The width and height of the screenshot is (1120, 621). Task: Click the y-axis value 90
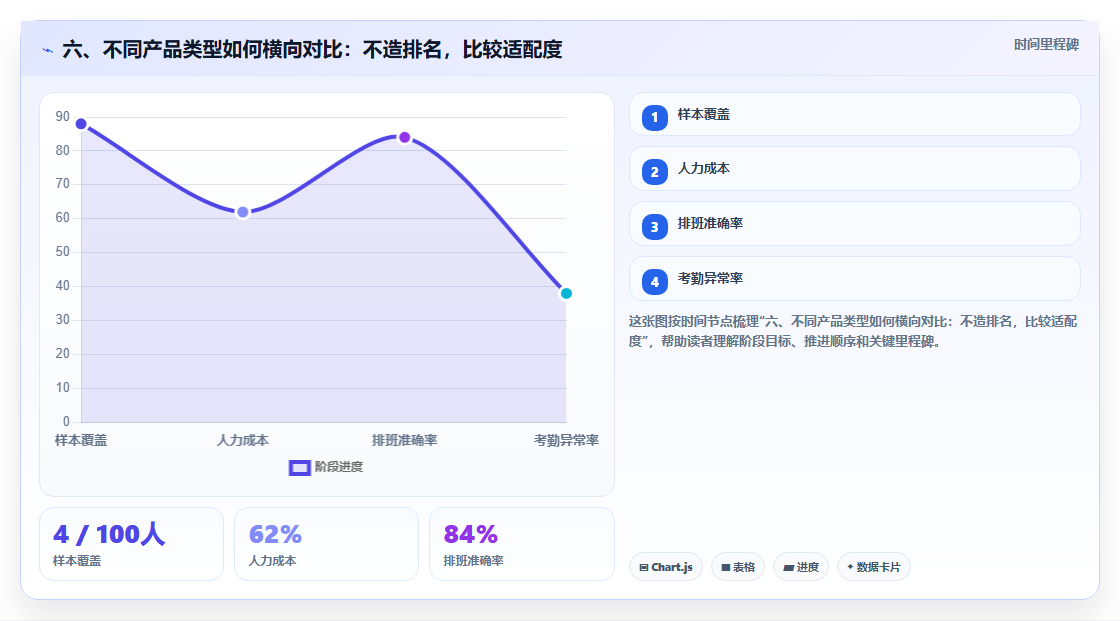click(x=63, y=116)
